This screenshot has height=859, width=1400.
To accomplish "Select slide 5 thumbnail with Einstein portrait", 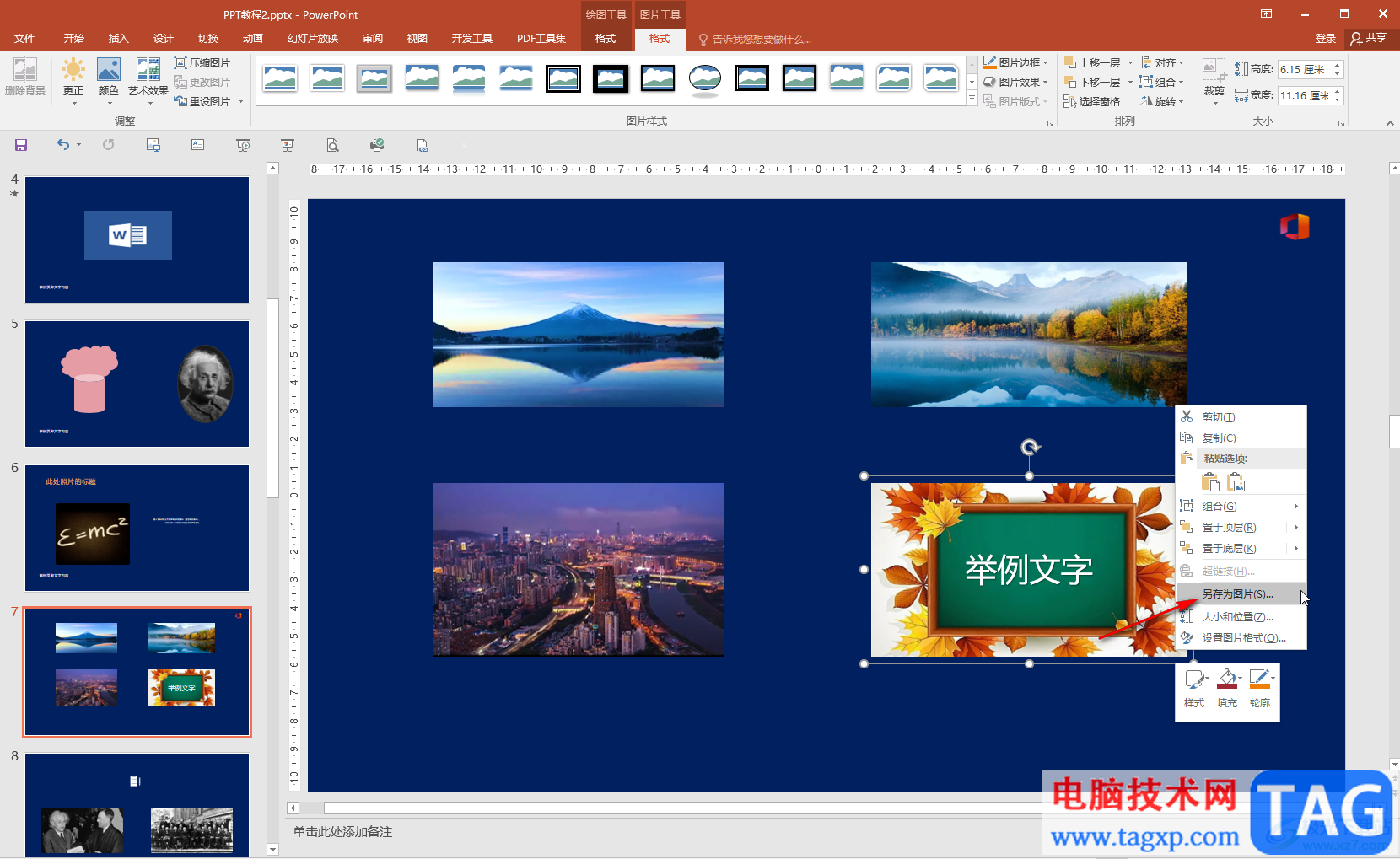I will 137,384.
